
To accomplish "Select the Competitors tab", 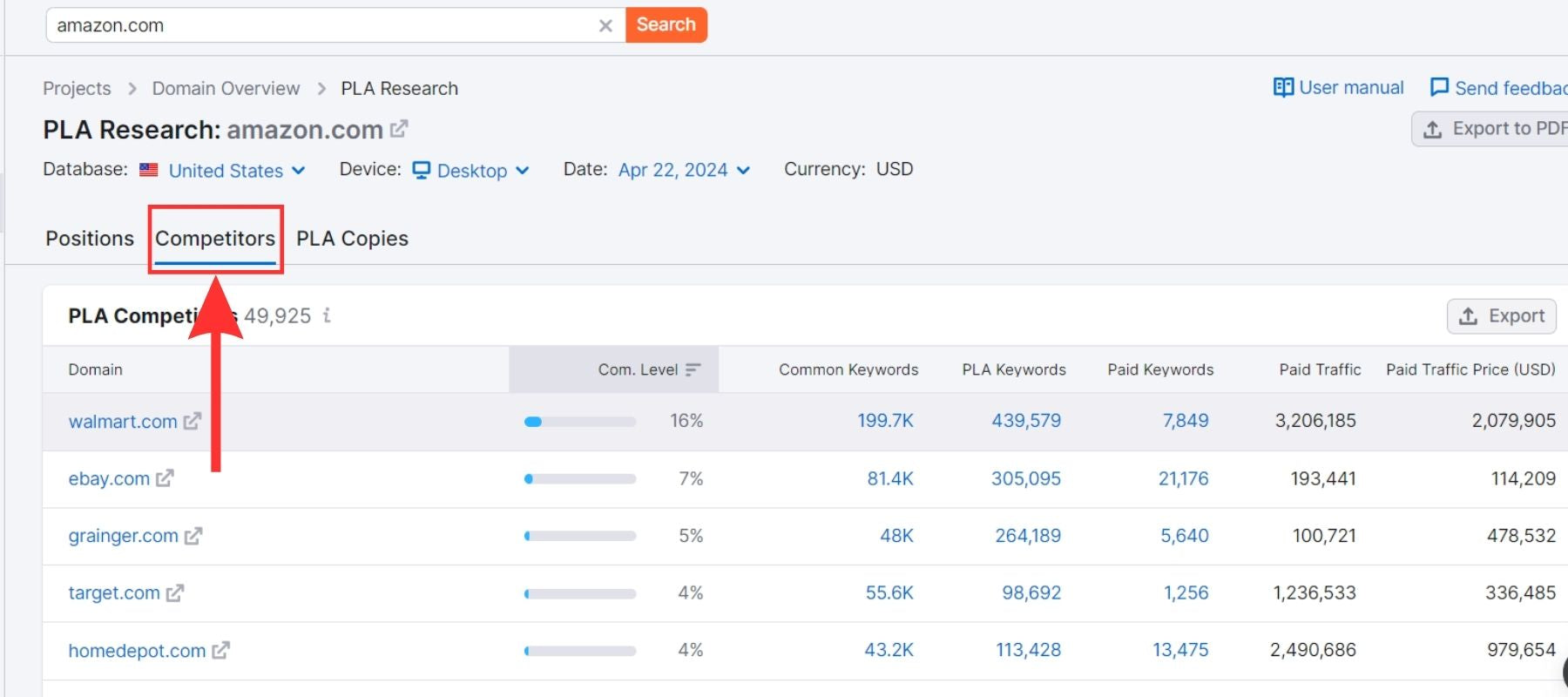I will [215, 239].
